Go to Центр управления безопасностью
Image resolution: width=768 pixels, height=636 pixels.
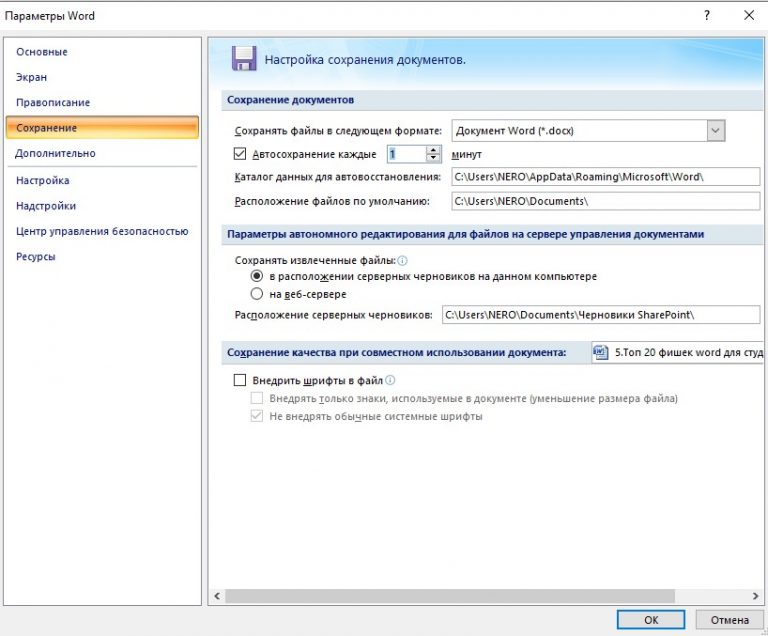pos(102,231)
